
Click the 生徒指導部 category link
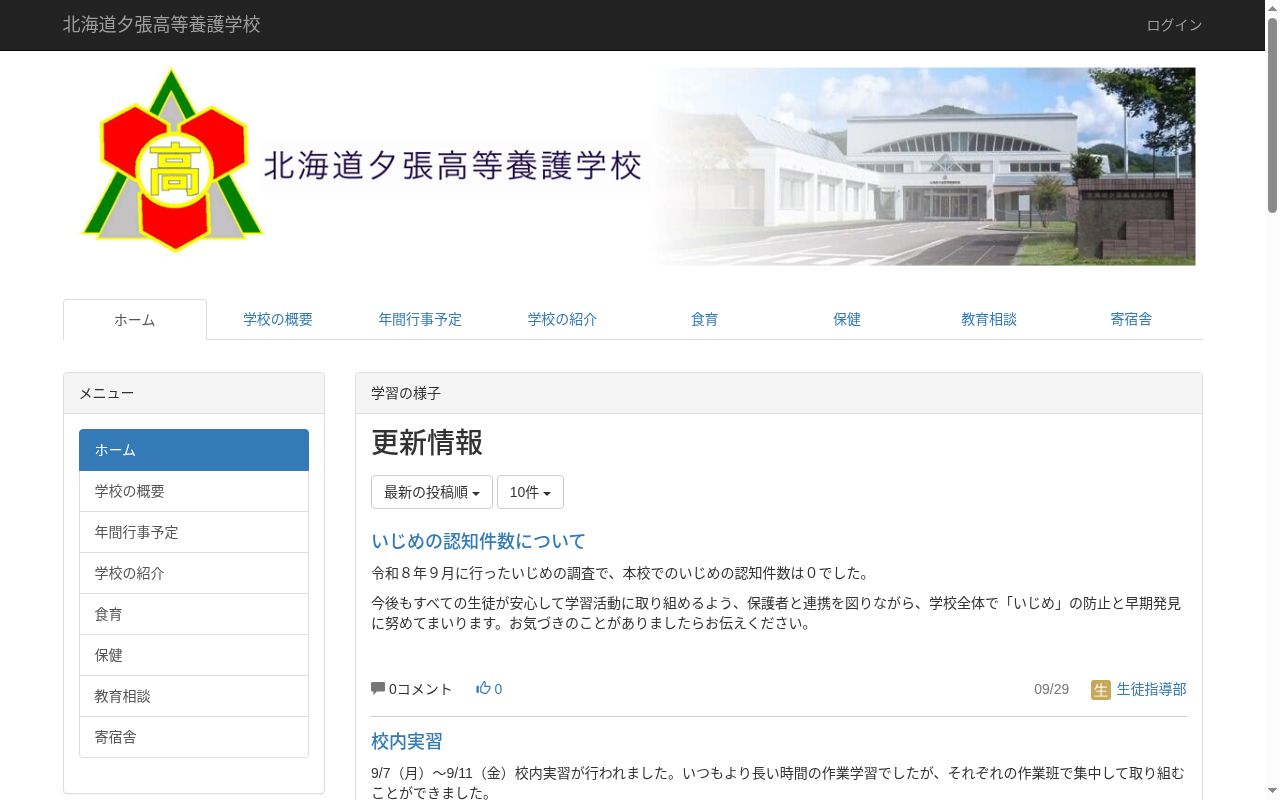[x=1151, y=689]
